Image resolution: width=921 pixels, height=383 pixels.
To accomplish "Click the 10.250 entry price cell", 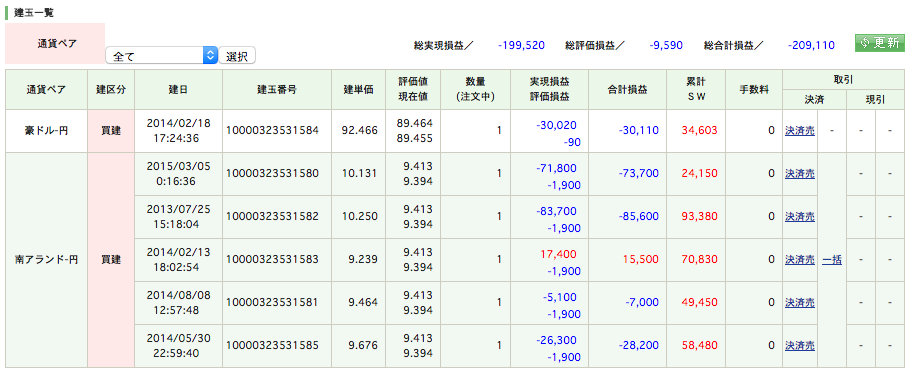I will [x=359, y=217].
